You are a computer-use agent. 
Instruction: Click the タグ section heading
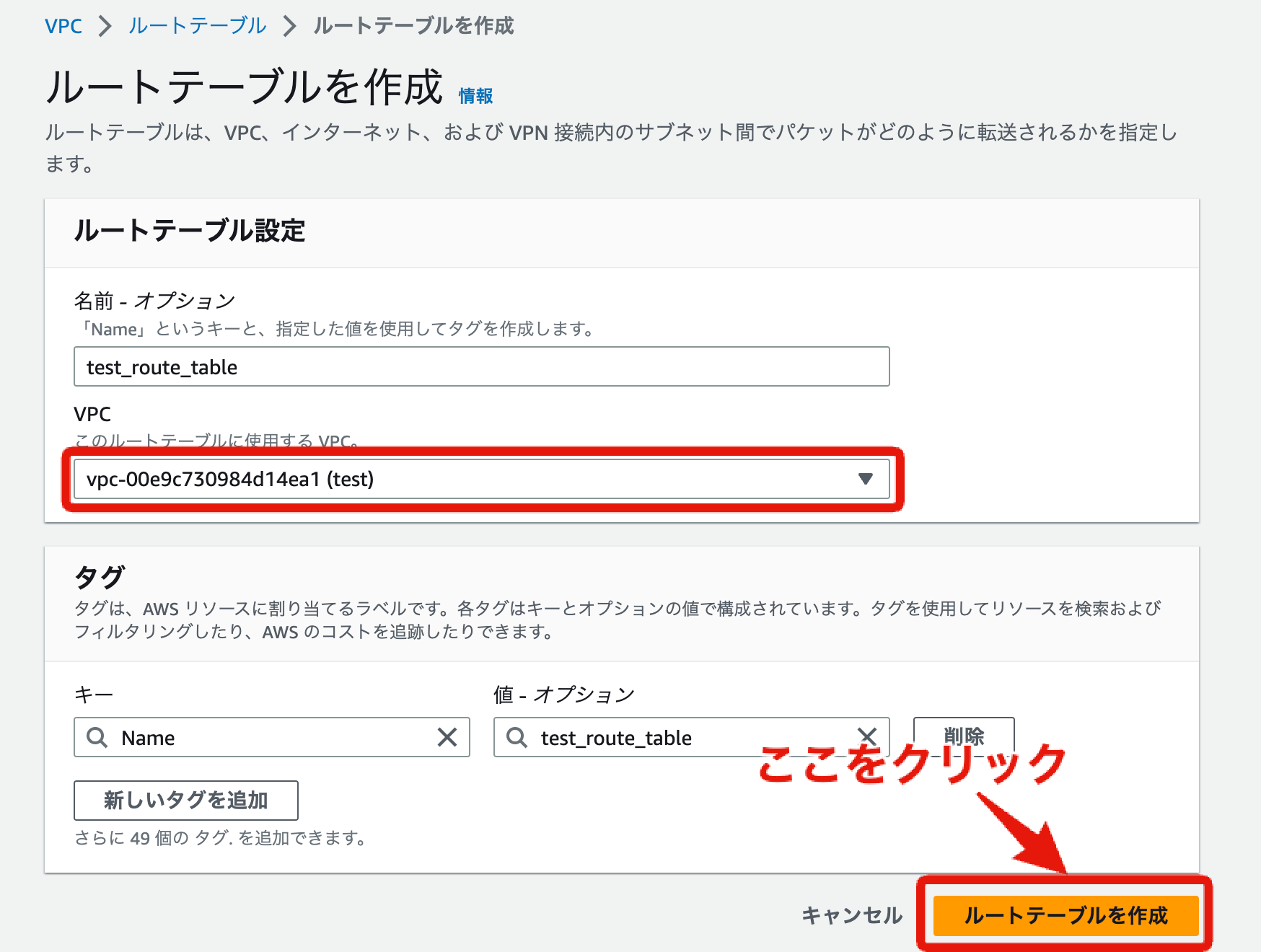[x=100, y=577]
